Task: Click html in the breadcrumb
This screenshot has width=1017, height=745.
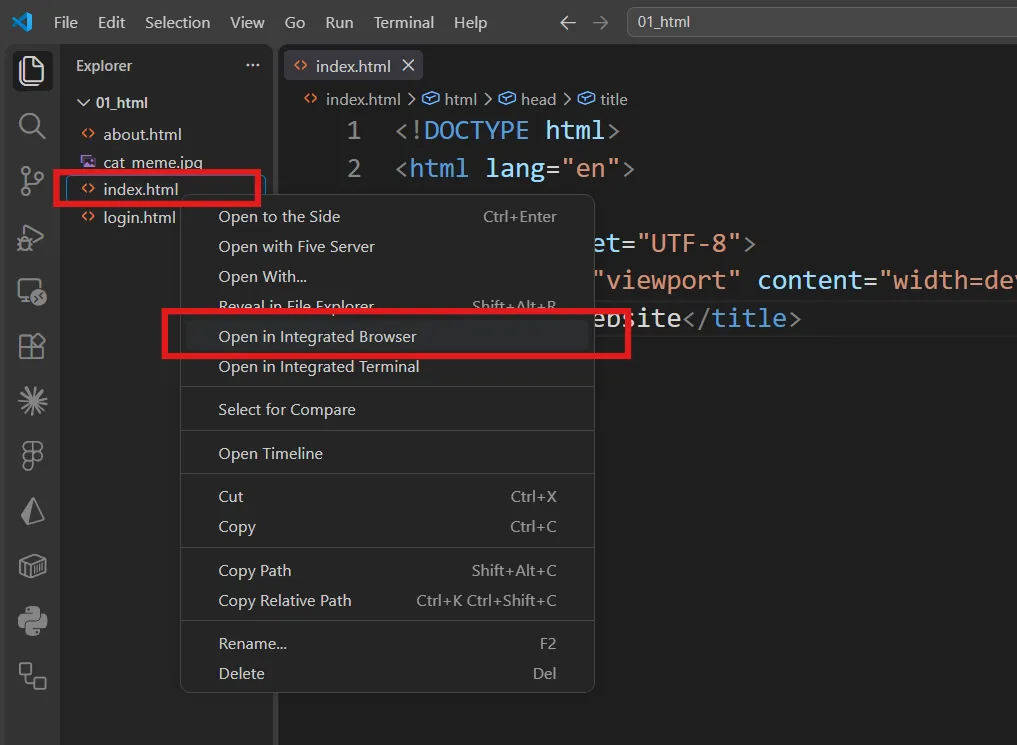Action: pos(461,99)
